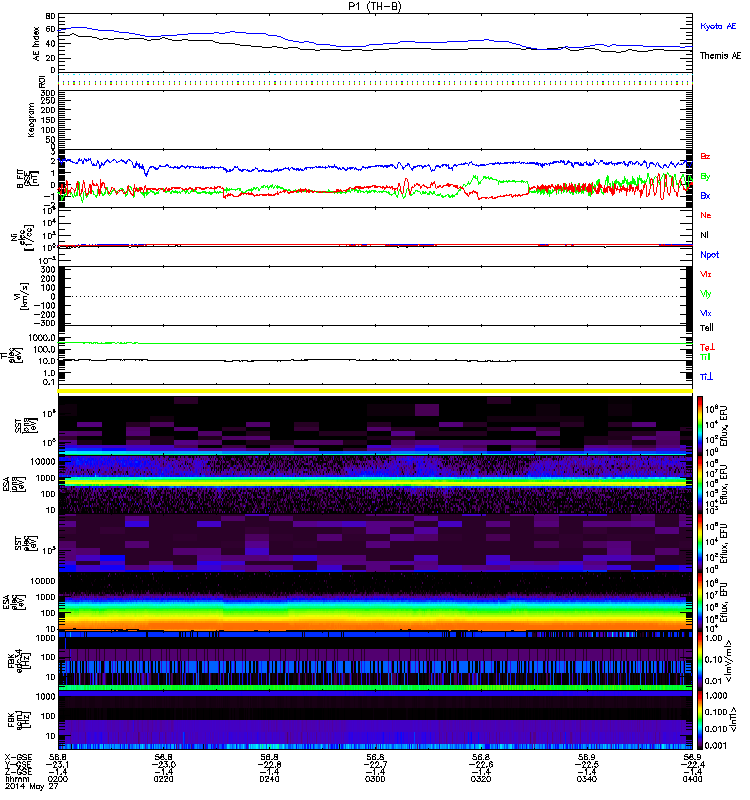Click the ESA ions energy spectrogram panel
This screenshot has width=750, height=800.
pos(375,484)
